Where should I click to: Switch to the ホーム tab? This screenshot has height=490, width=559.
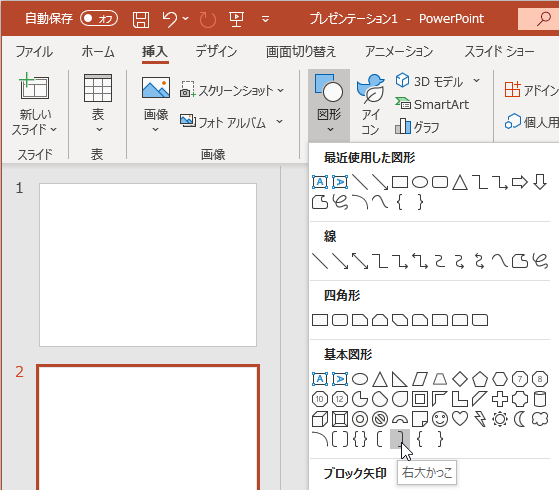click(x=98, y=52)
